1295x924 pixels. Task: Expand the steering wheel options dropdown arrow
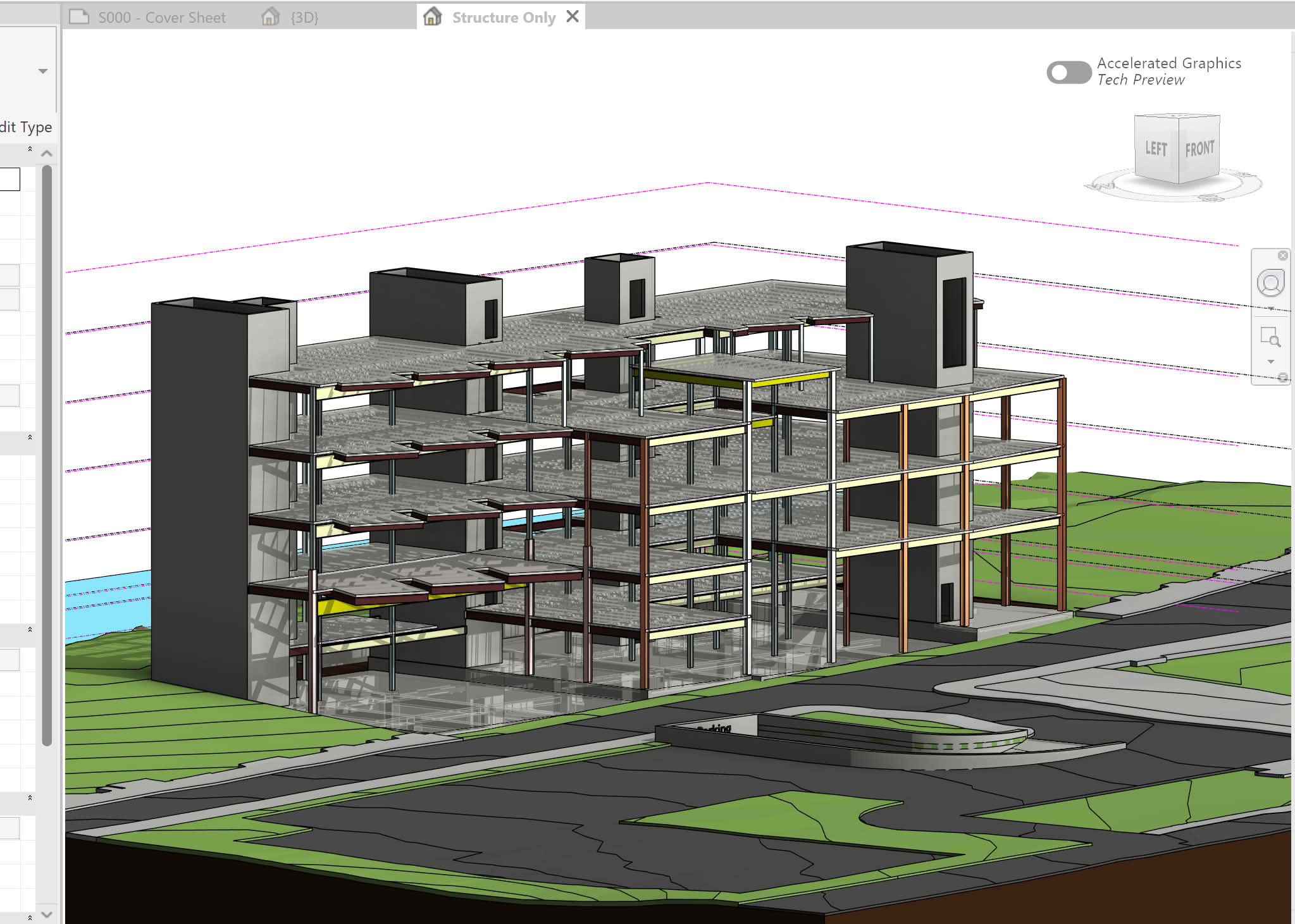(x=1270, y=309)
